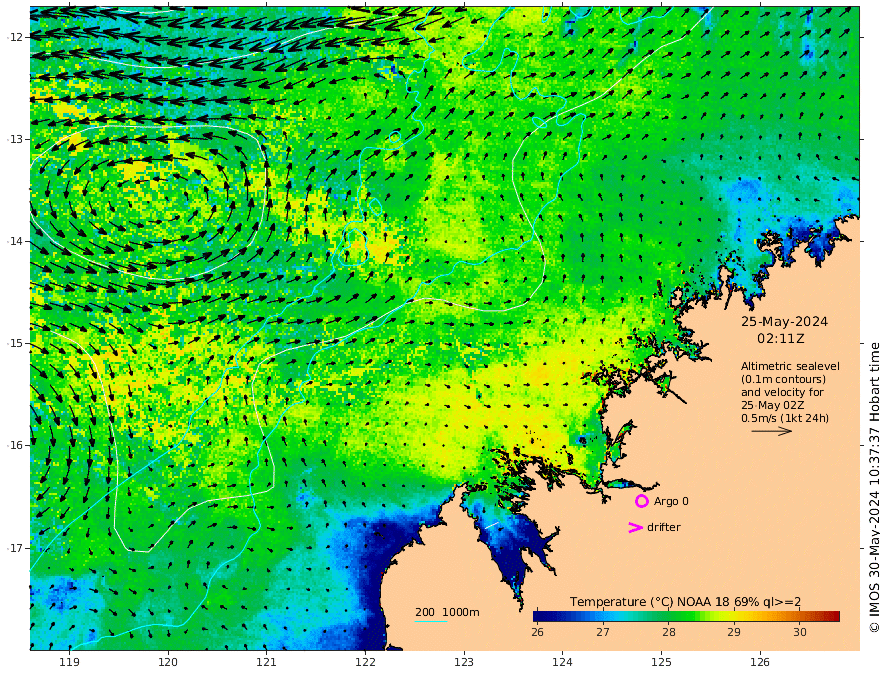Click longitude axis label 120
The height and width of the screenshot is (680, 880).
coord(168,662)
